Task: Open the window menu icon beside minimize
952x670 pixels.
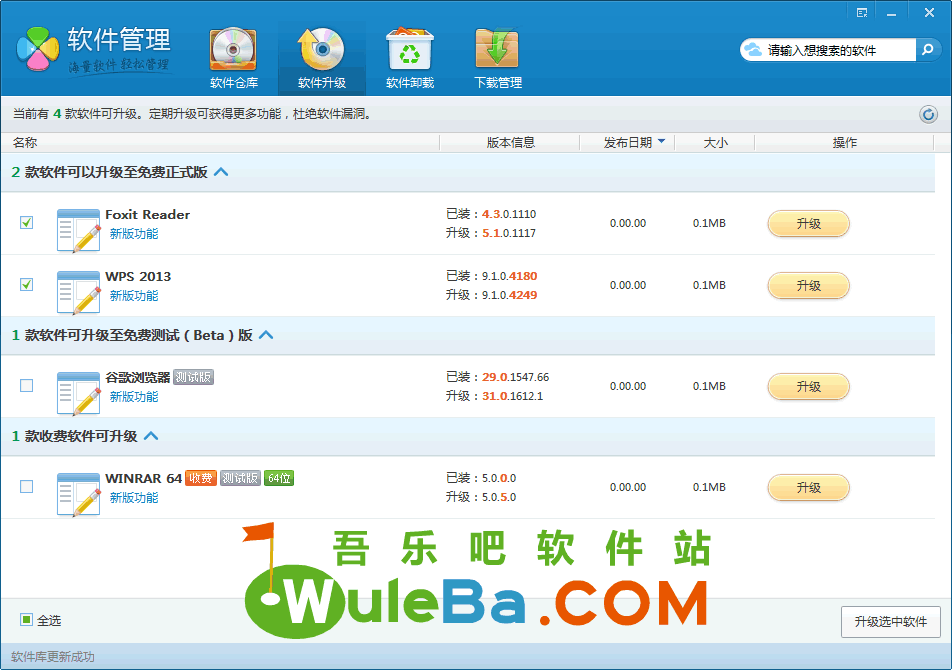Action: pyautogui.click(x=862, y=13)
